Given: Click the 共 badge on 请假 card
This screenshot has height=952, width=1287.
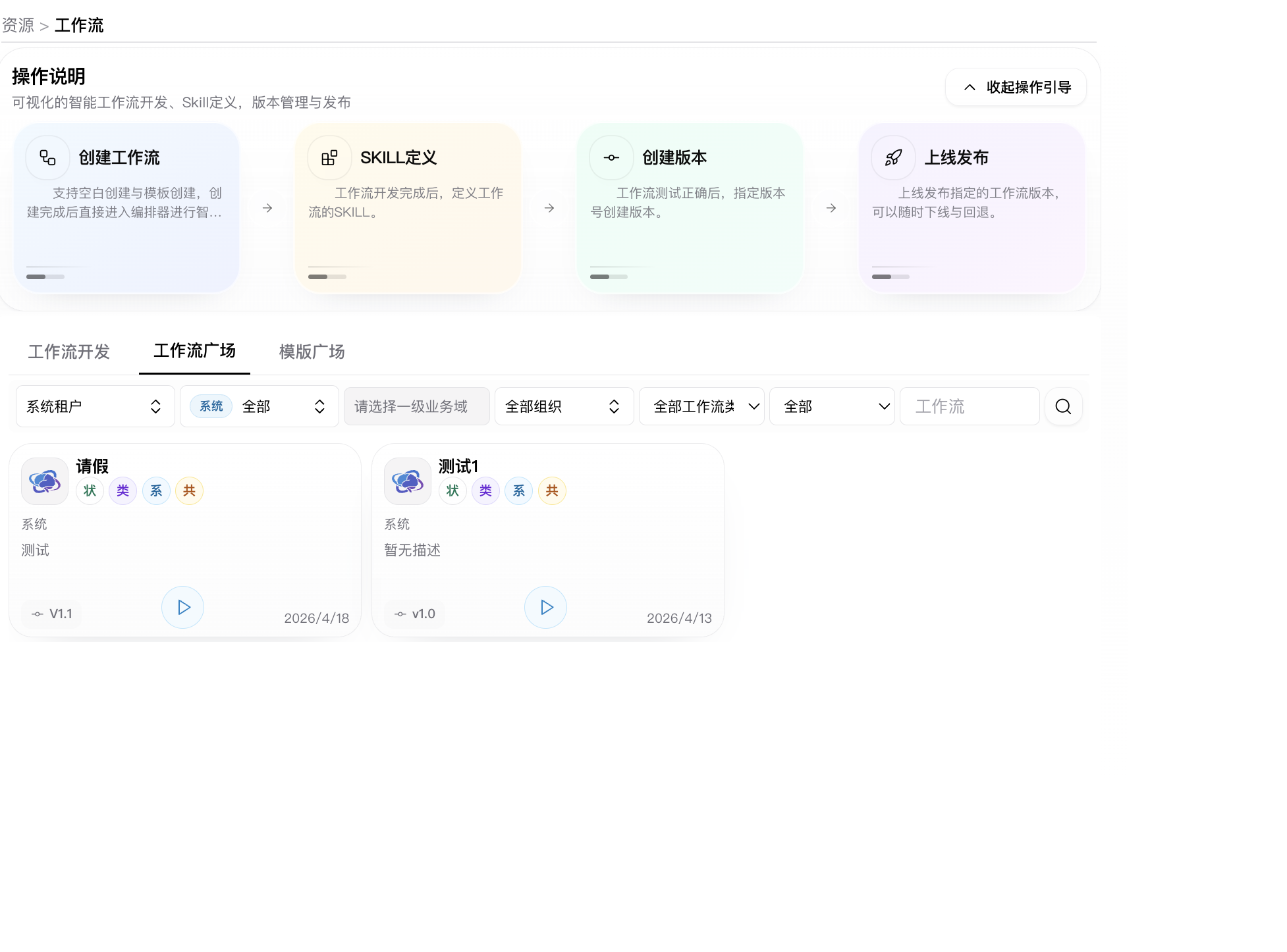Looking at the screenshot, I should tap(189, 490).
